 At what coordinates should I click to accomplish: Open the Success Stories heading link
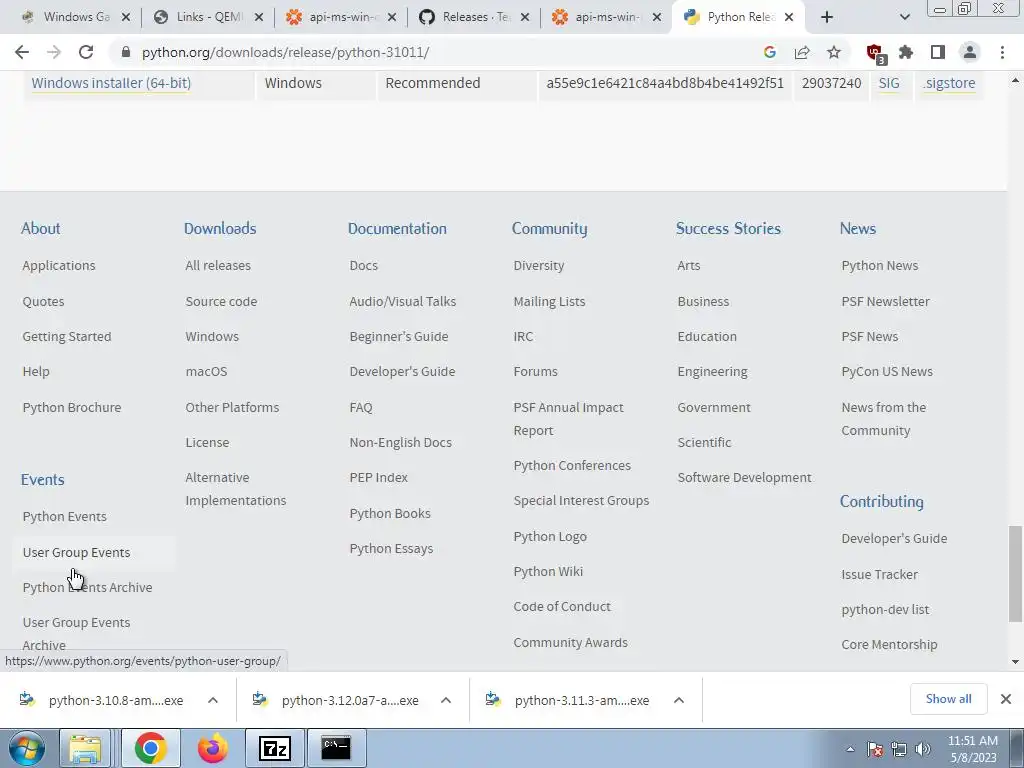coord(728,229)
